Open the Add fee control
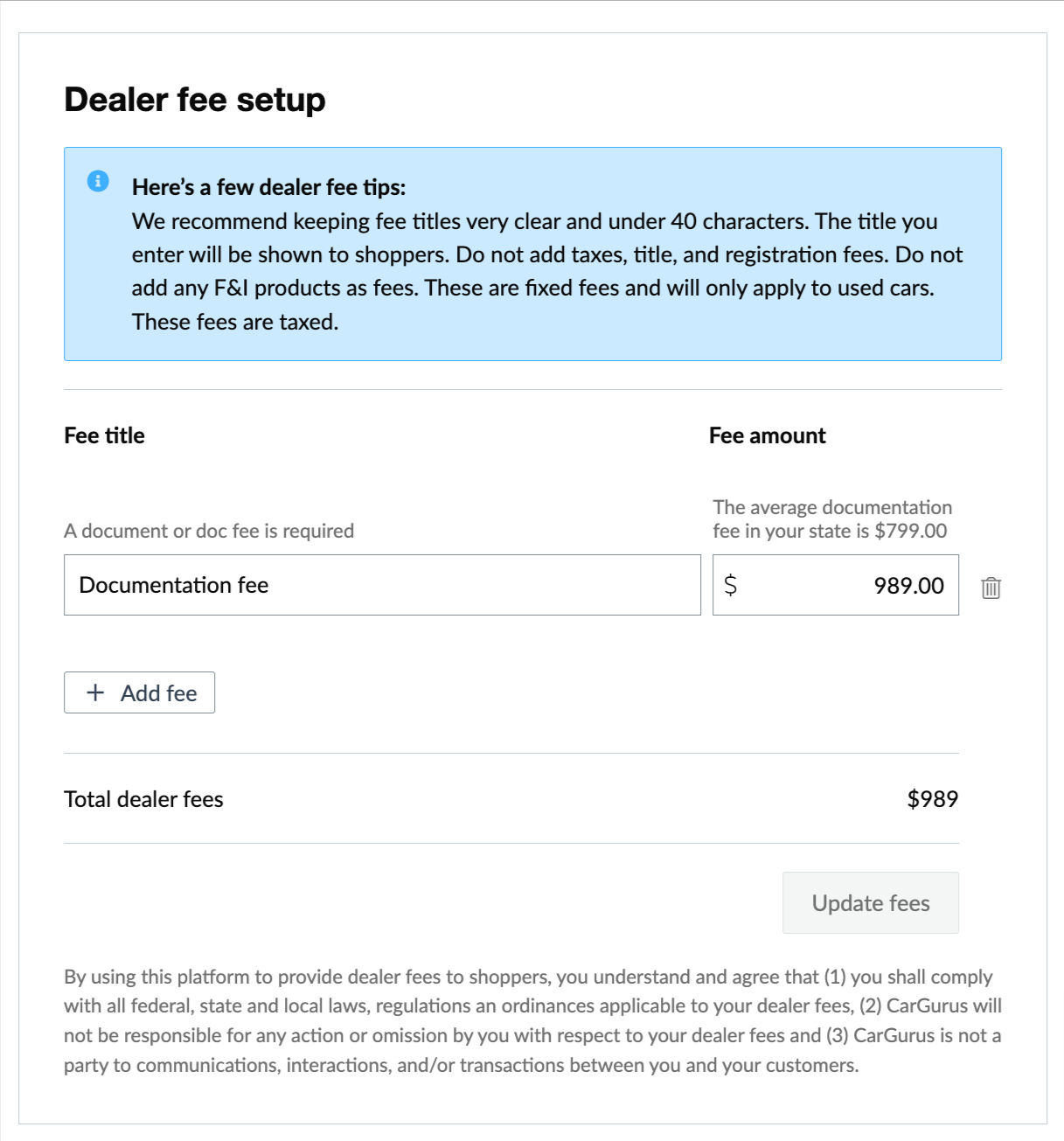 [x=139, y=692]
